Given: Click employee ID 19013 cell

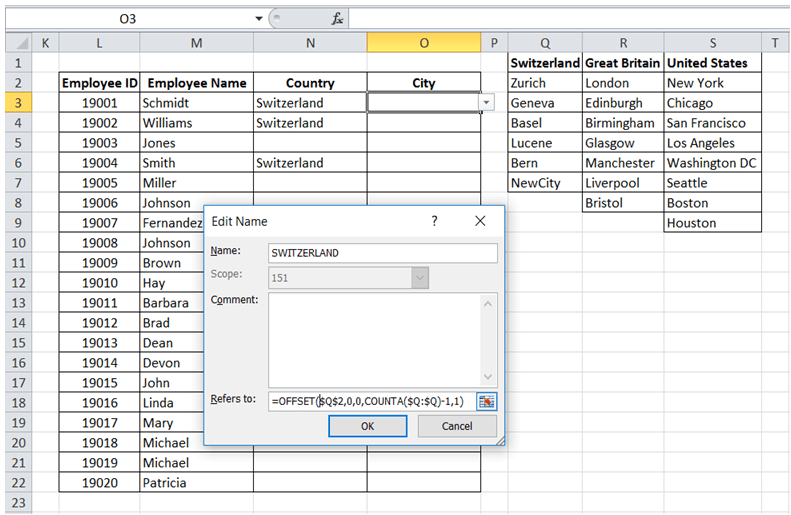Looking at the screenshot, I should click(99, 343).
